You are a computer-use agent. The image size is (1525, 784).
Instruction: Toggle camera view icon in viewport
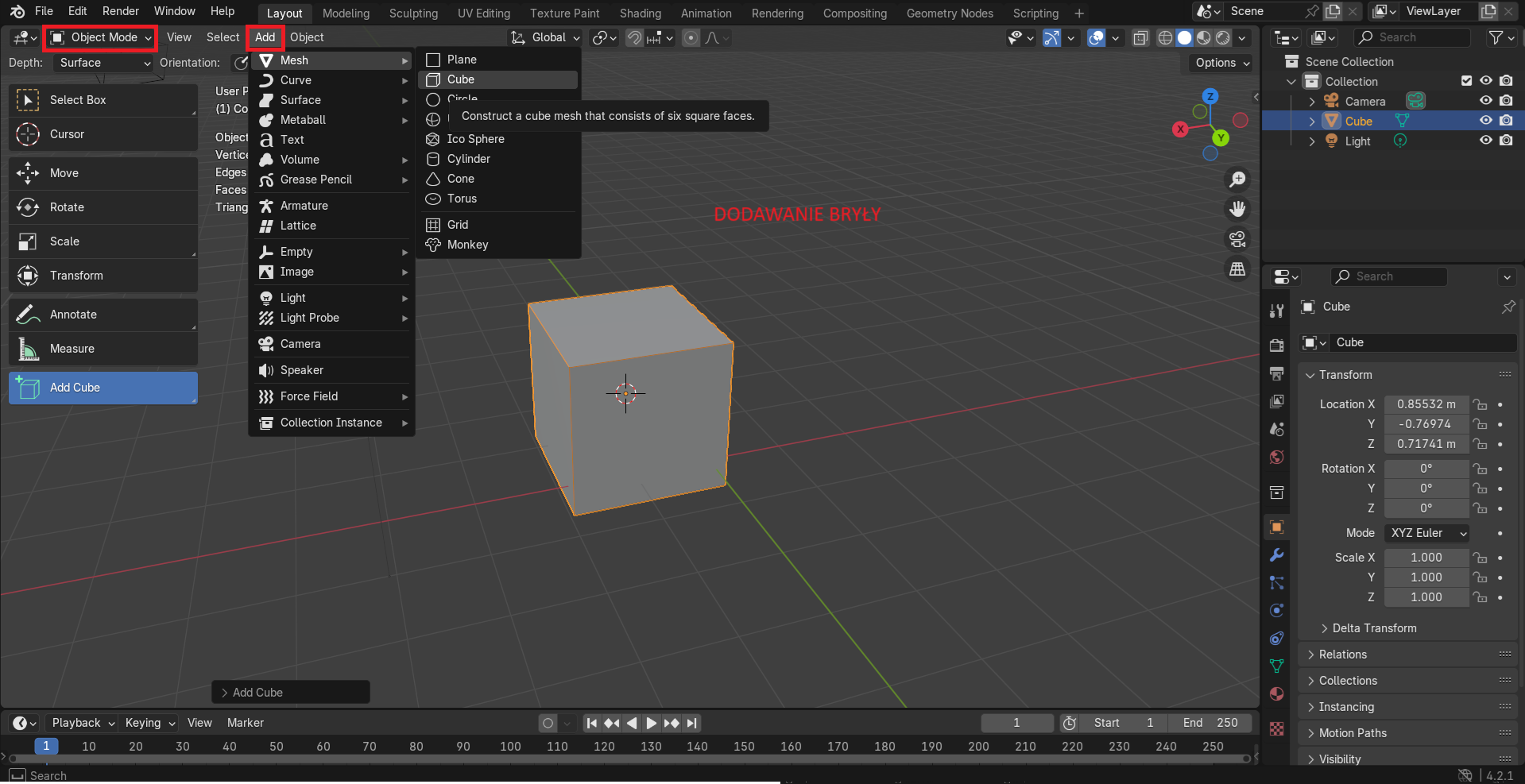(1237, 239)
